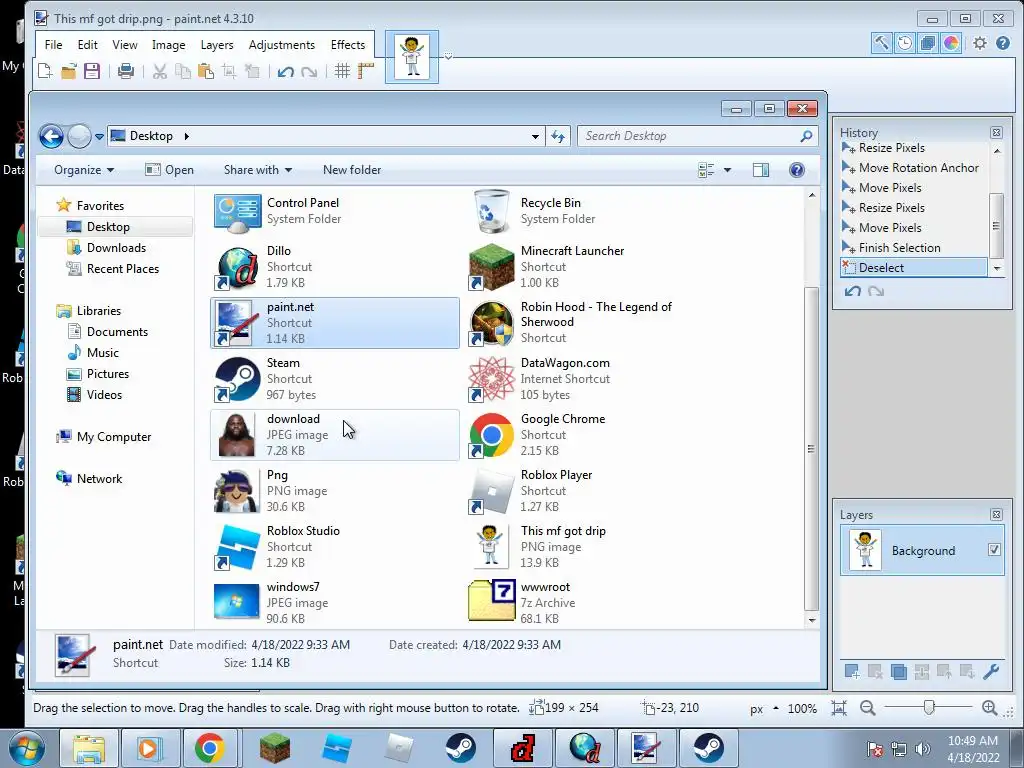Select My Computer in the navigation pane
1024x768 pixels.
pyautogui.click(x=114, y=436)
